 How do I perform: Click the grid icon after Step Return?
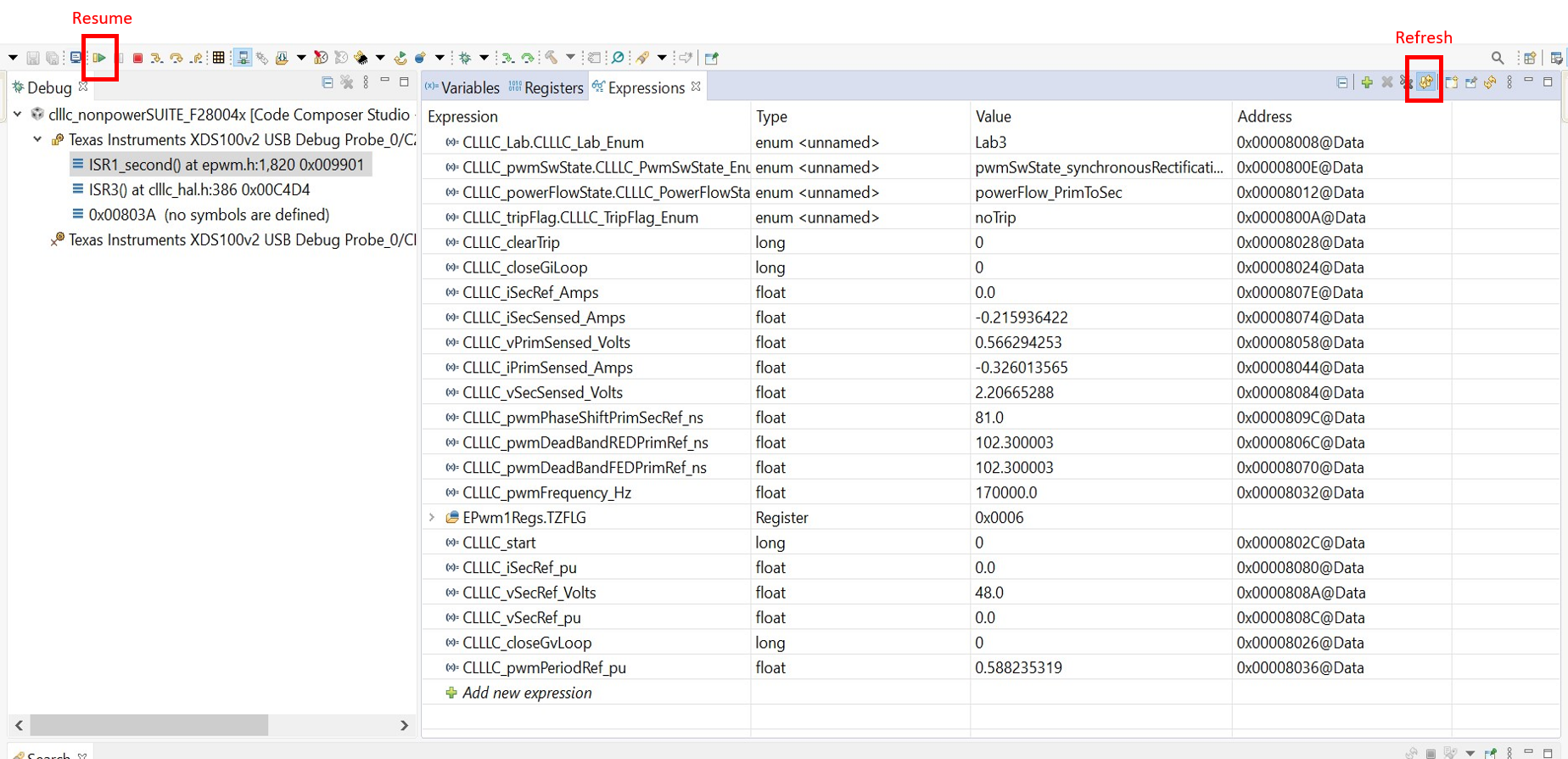click(218, 58)
